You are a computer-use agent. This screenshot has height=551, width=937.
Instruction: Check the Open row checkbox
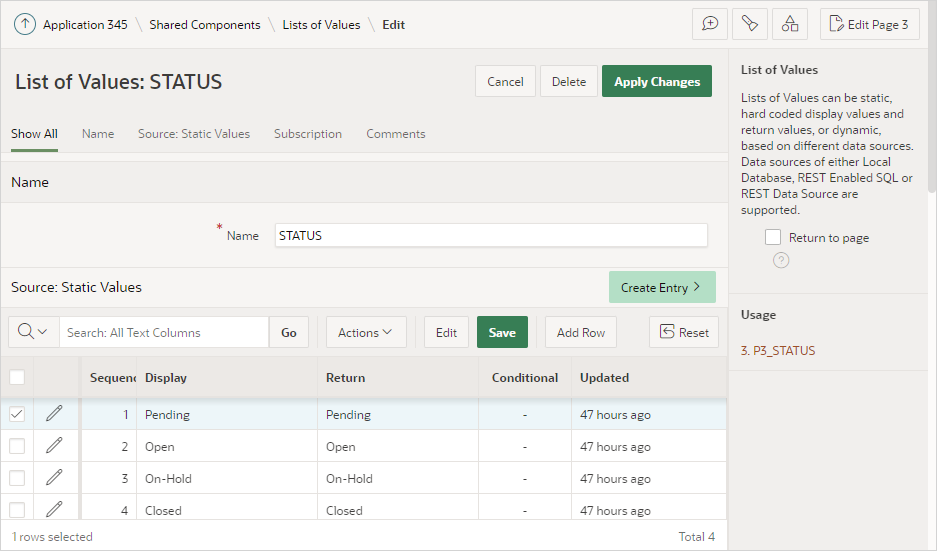pyautogui.click(x=17, y=446)
